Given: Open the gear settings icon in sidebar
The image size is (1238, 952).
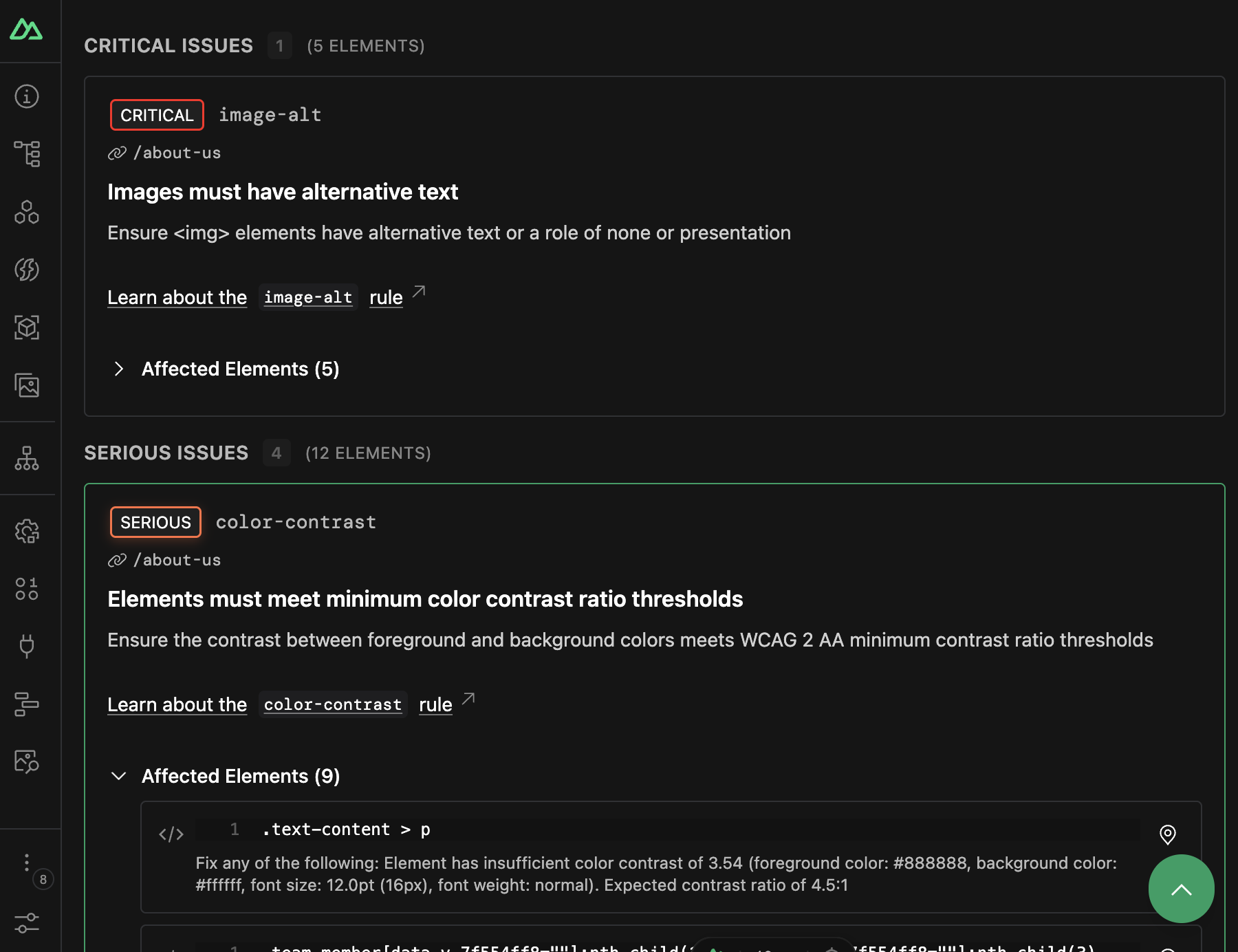Looking at the screenshot, I should 26,530.
